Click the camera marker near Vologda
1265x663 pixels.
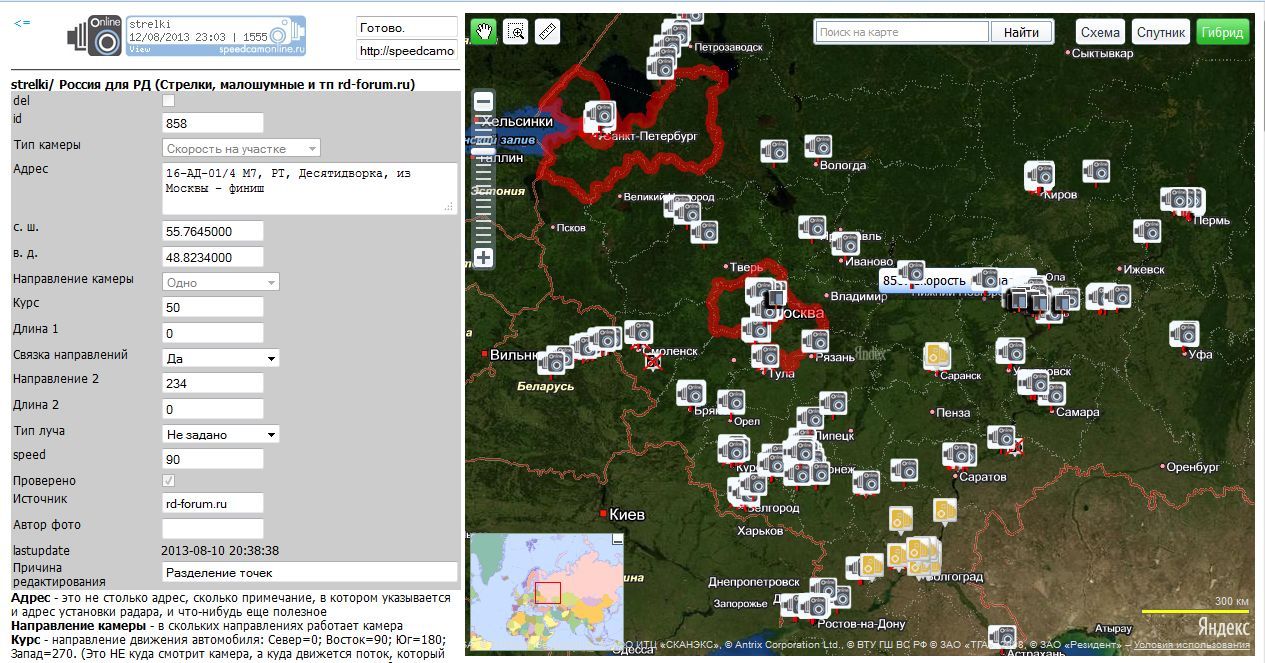[817, 146]
